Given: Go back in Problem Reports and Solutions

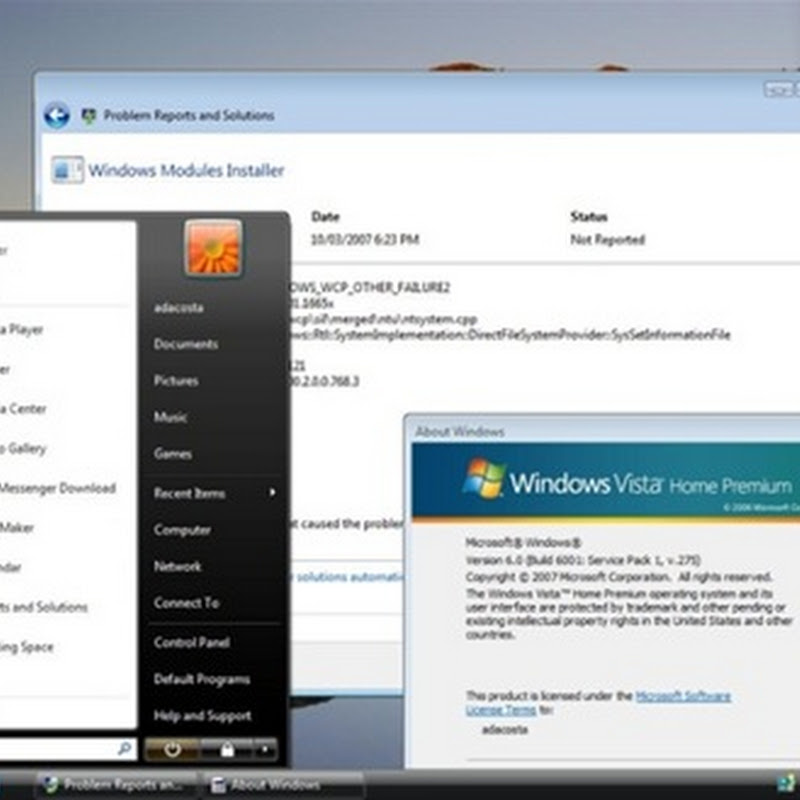Looking at the screenshot, I should [x=57, y=115].
